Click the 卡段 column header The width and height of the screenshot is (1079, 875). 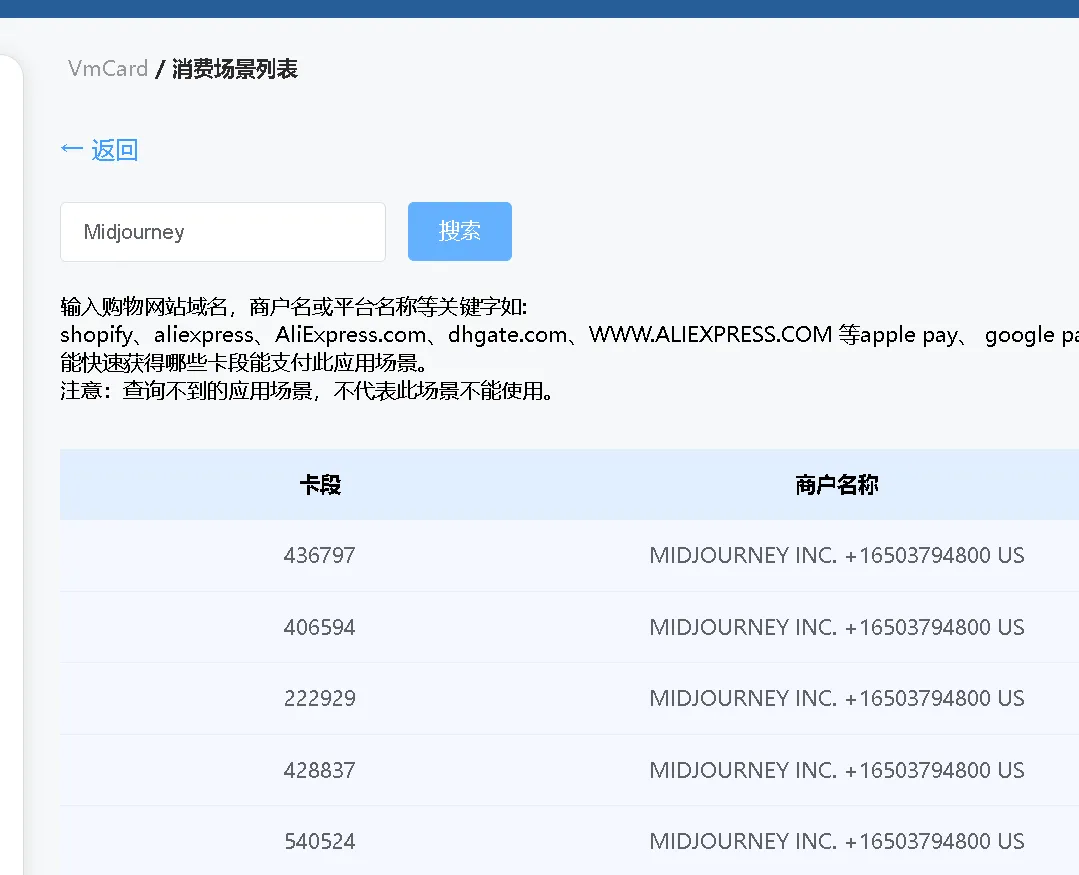pos(320,486)
